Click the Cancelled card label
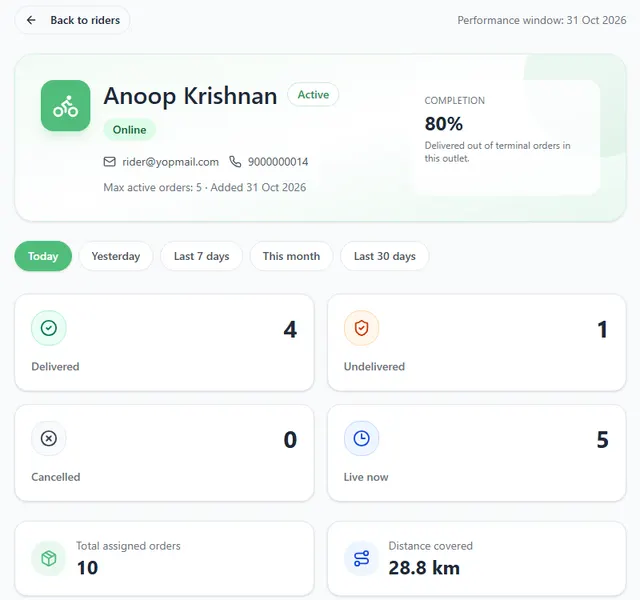Image resolution: width=640 pixels, height=600 pixels. click(56, 477)
